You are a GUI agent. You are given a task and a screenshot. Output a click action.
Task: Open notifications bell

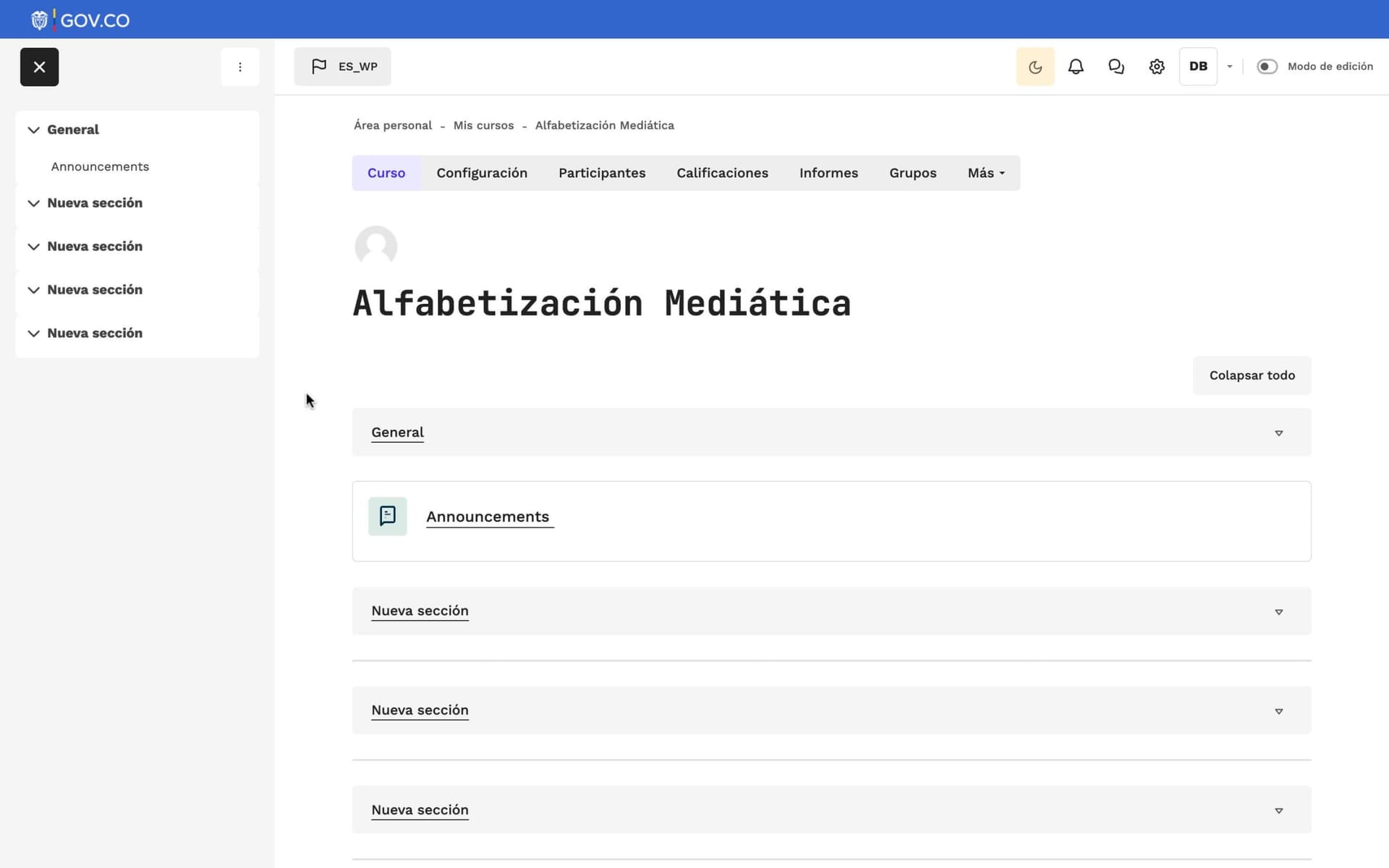pos(1075,67)
